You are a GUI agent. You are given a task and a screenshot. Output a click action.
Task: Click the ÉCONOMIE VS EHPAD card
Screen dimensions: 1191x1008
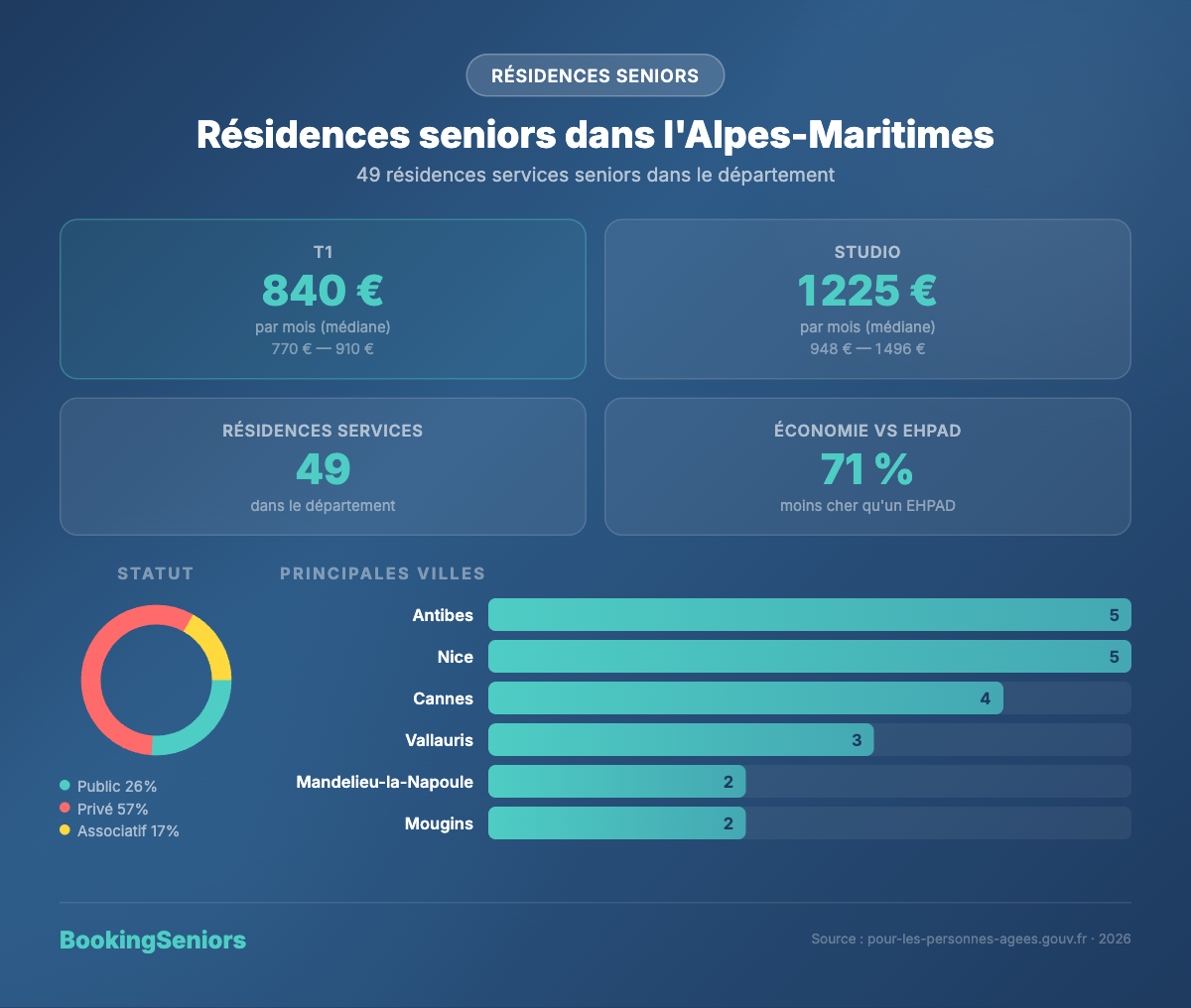click(x=866, y=466)
